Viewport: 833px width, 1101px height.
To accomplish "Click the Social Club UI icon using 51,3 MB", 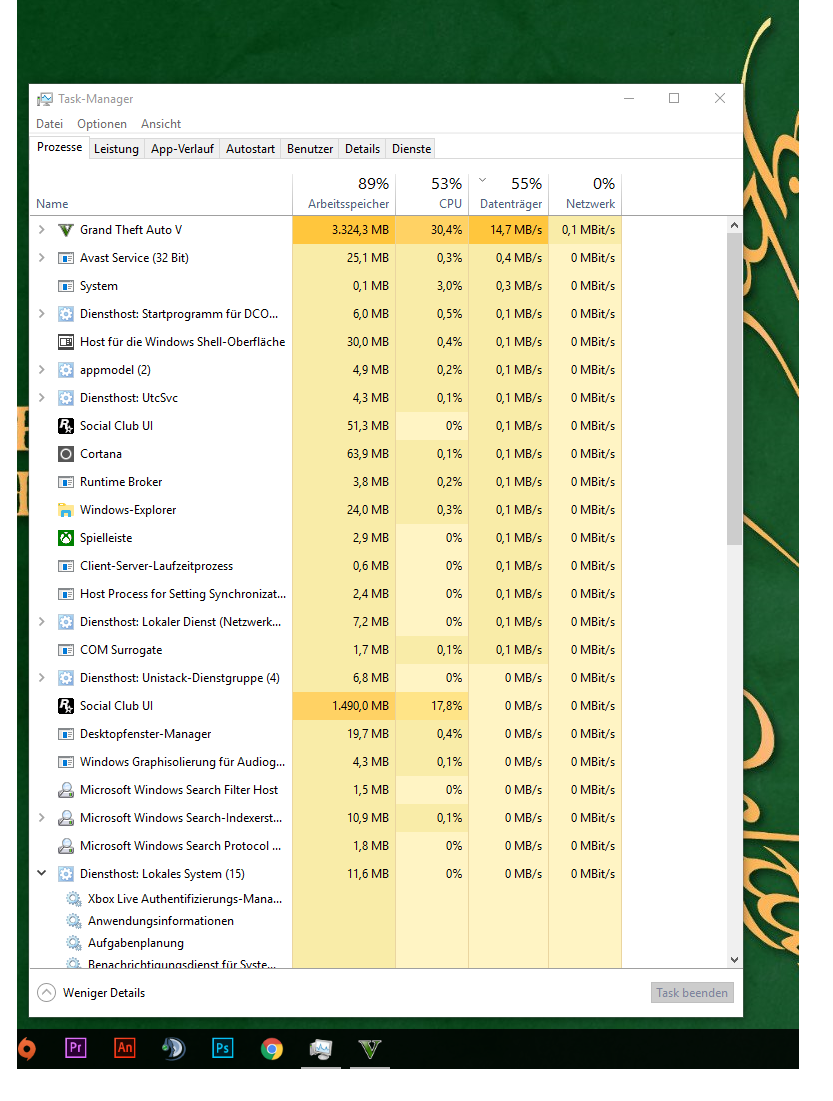I will (x=65, y=426).
